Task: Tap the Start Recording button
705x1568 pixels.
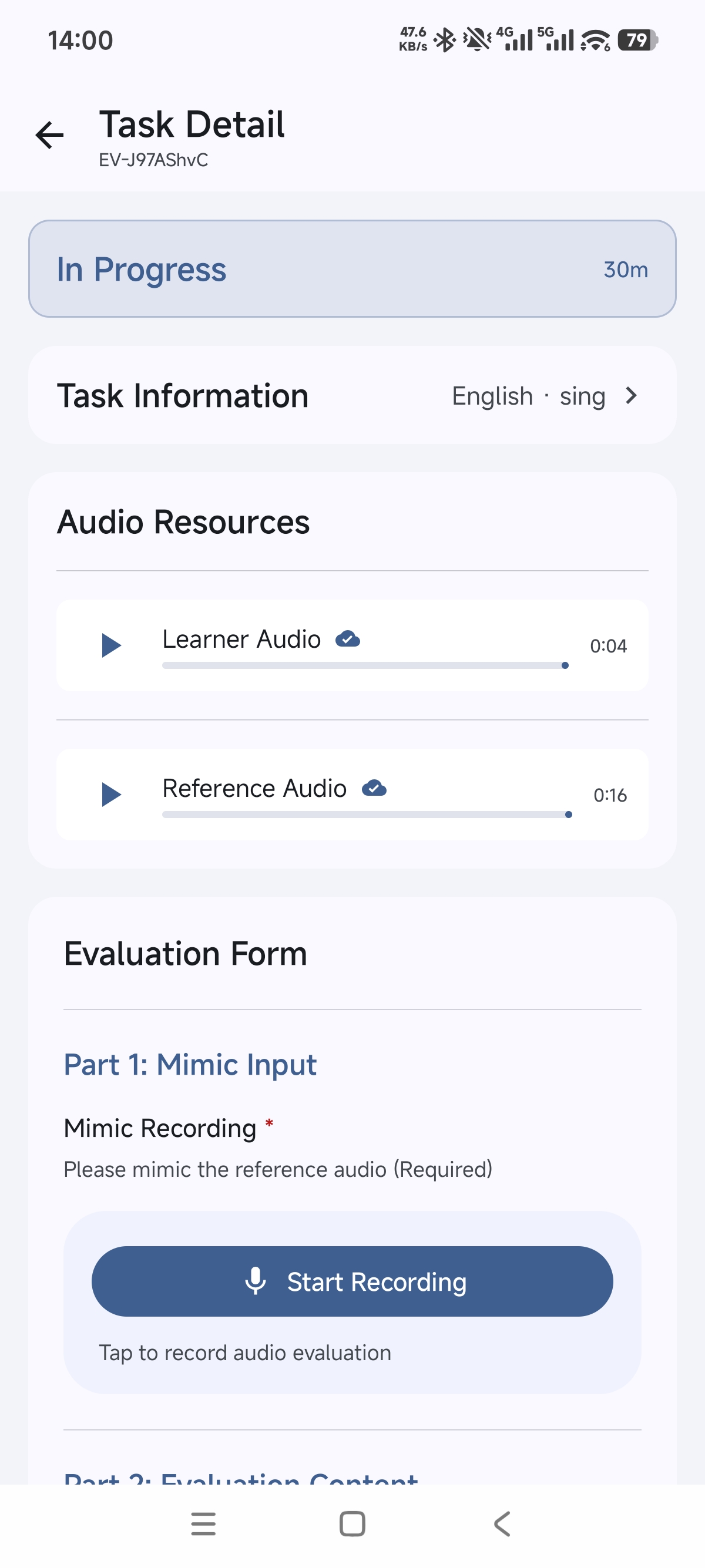Action: click(x=352, y=1281)
